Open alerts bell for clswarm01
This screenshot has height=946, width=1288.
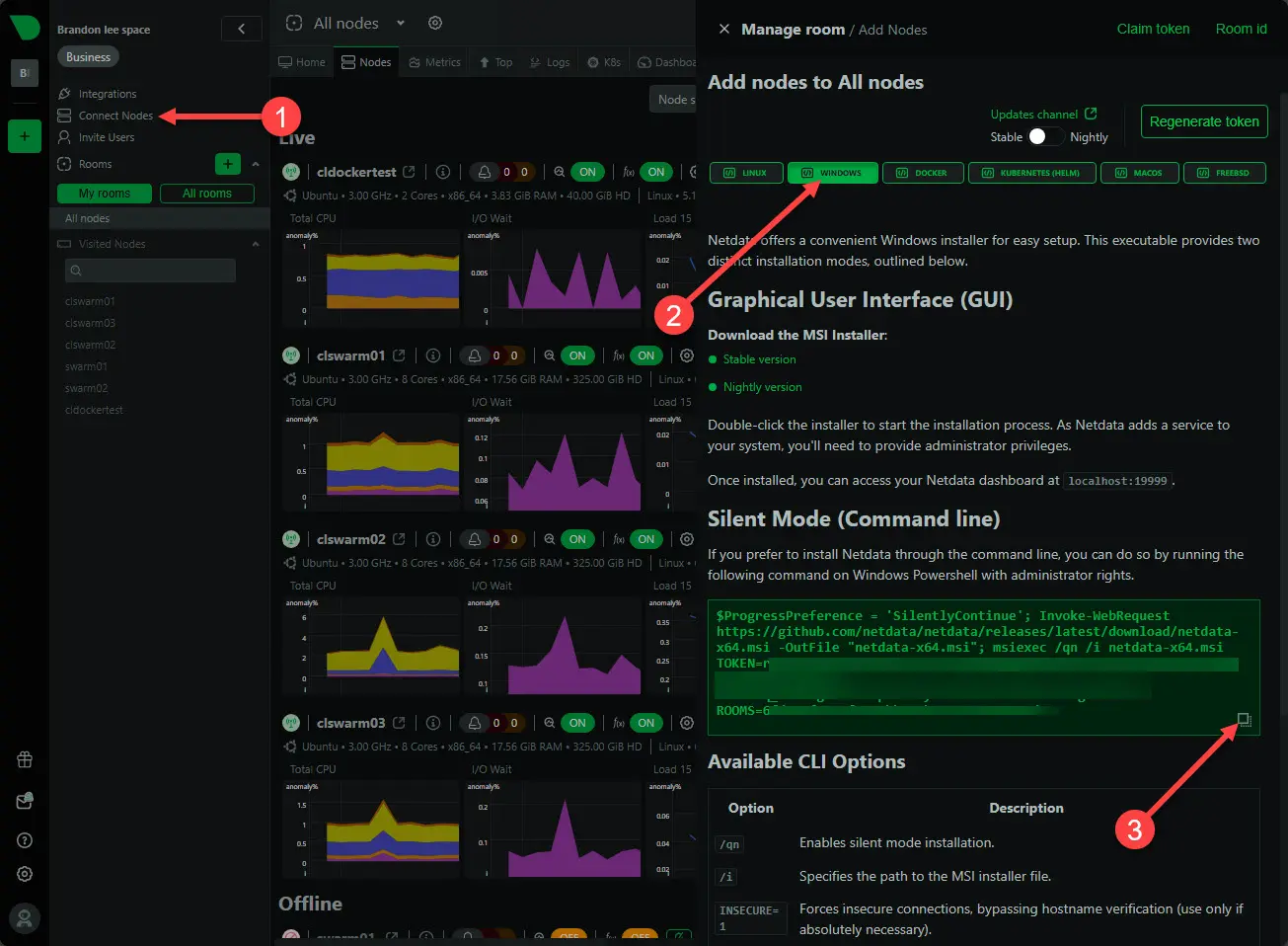point(475,355)
